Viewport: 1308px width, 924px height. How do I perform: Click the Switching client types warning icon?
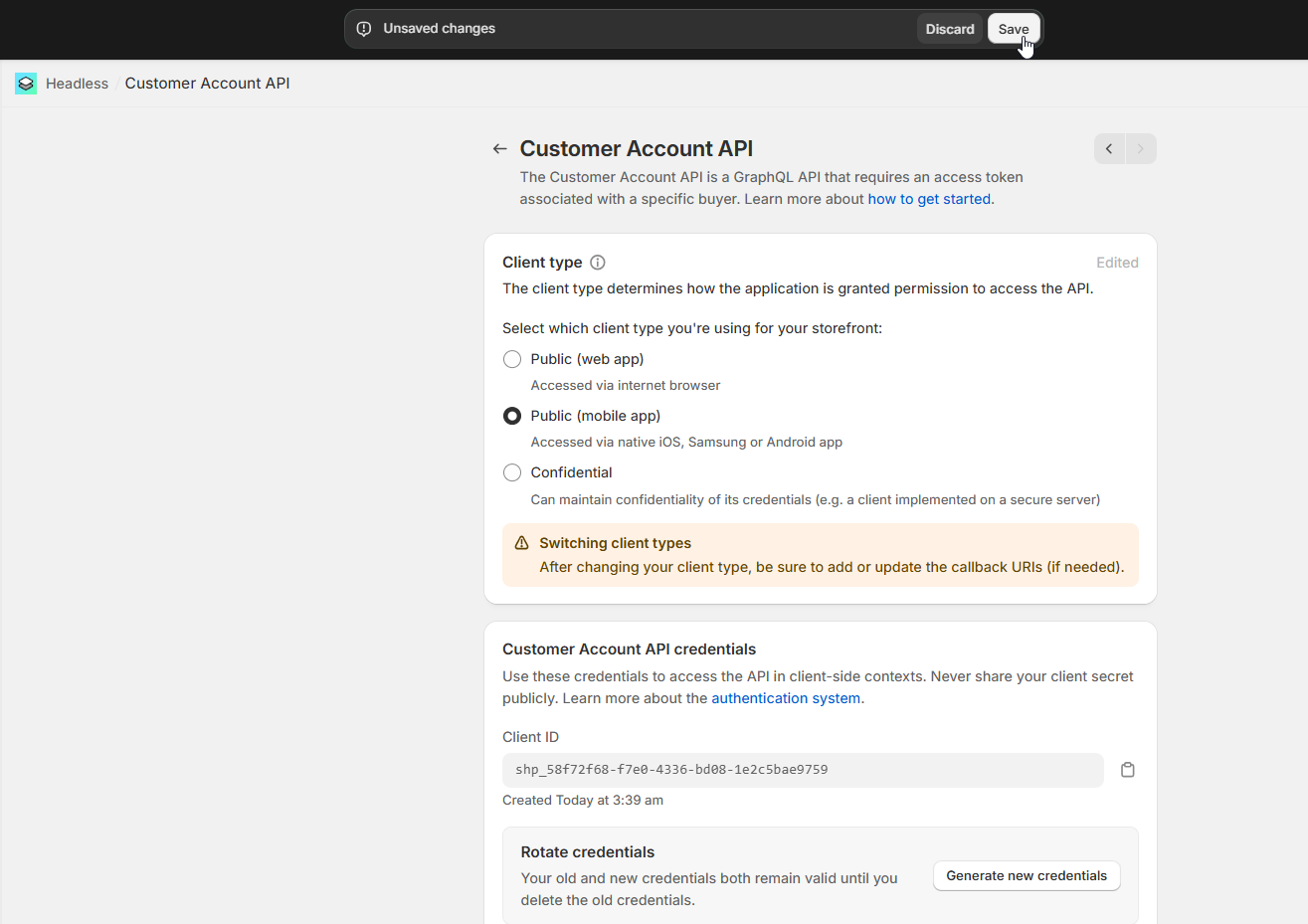(521, 543)
